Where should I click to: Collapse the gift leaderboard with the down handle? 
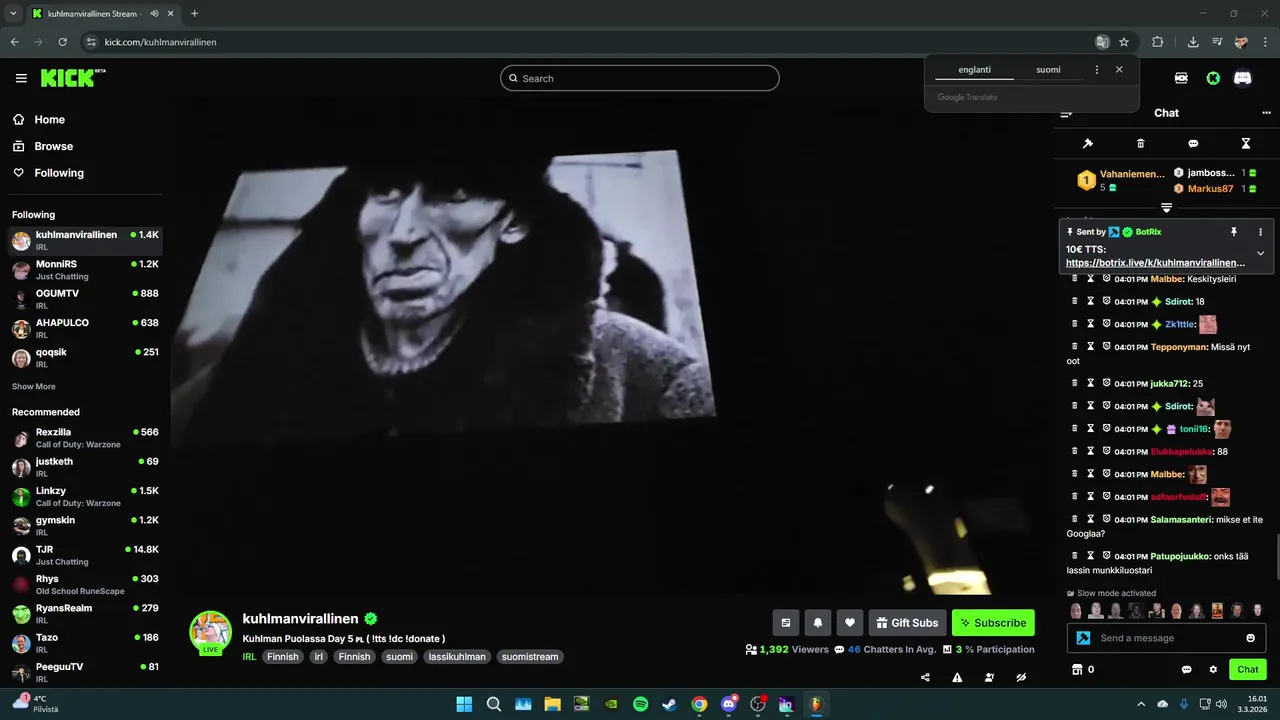coord(1166,208)
